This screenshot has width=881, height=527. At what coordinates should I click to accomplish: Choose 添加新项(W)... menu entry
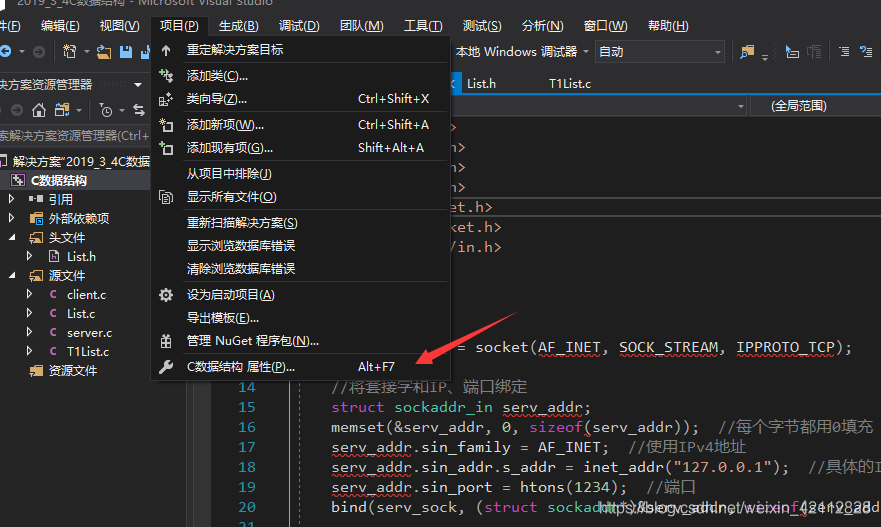(301, 125)
